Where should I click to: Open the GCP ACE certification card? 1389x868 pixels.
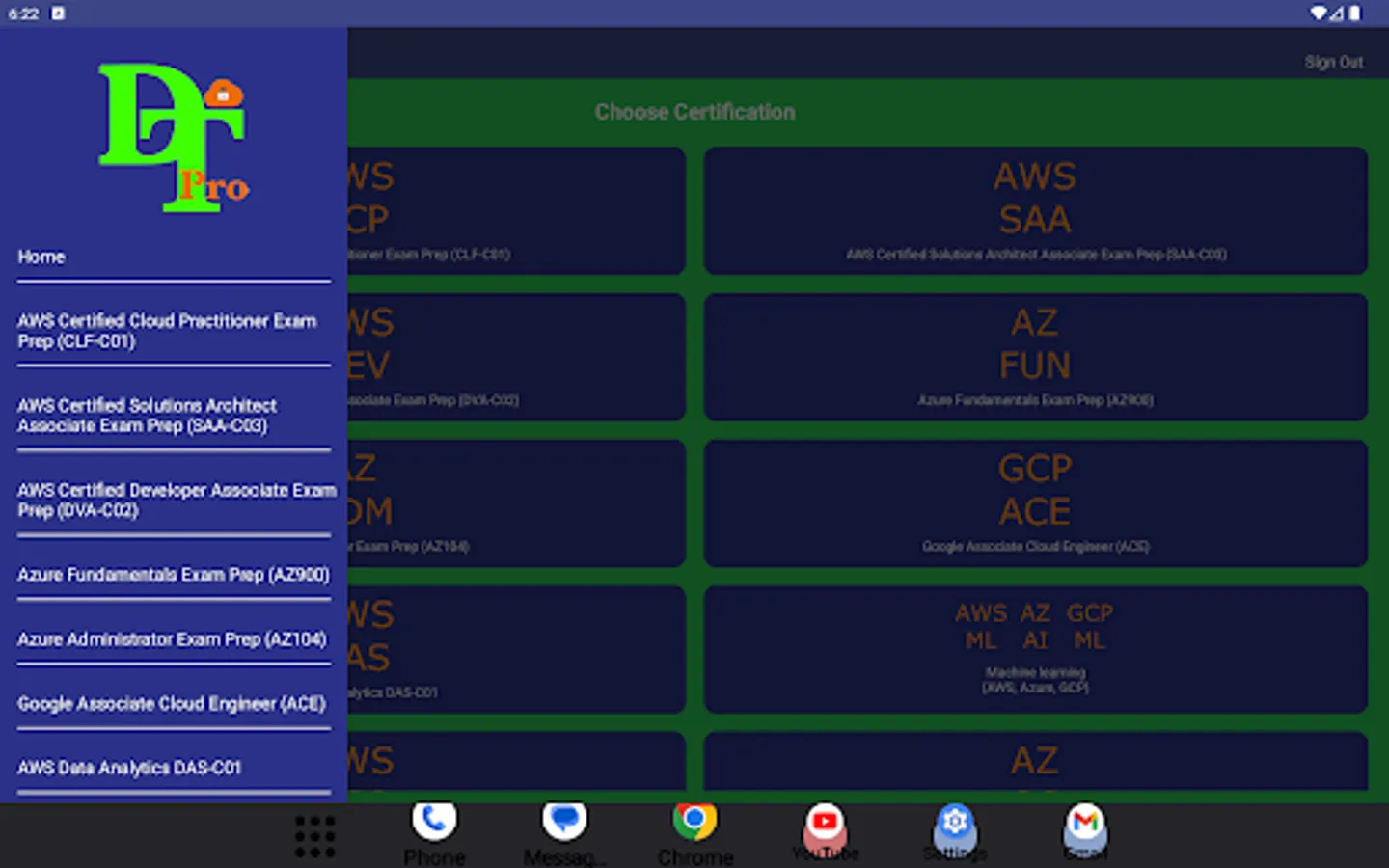pyautogui.click(x=1035, y=503)
